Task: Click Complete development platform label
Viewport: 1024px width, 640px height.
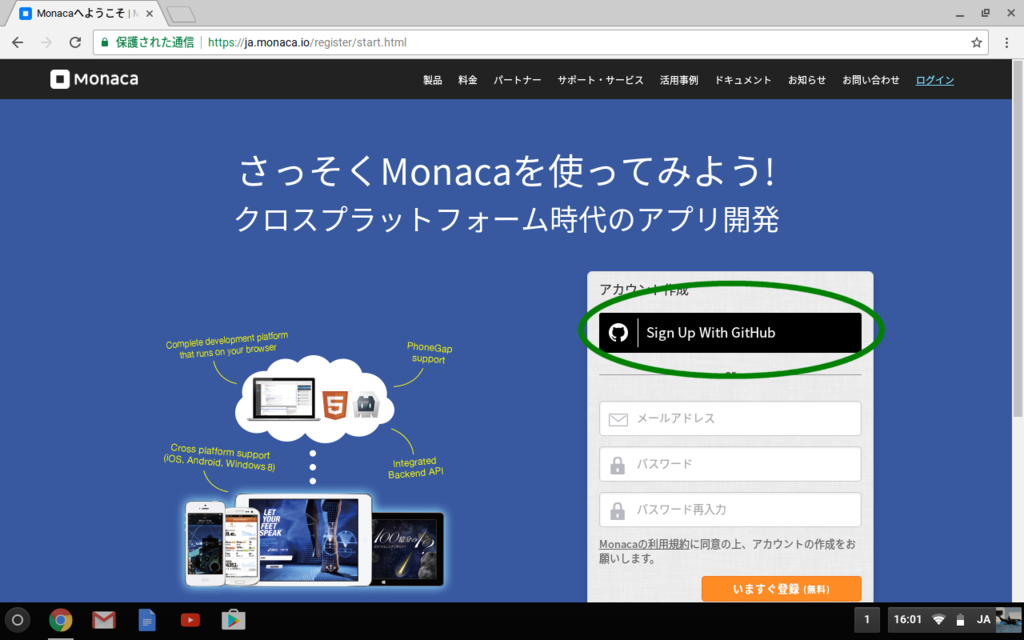Action: 227,345
